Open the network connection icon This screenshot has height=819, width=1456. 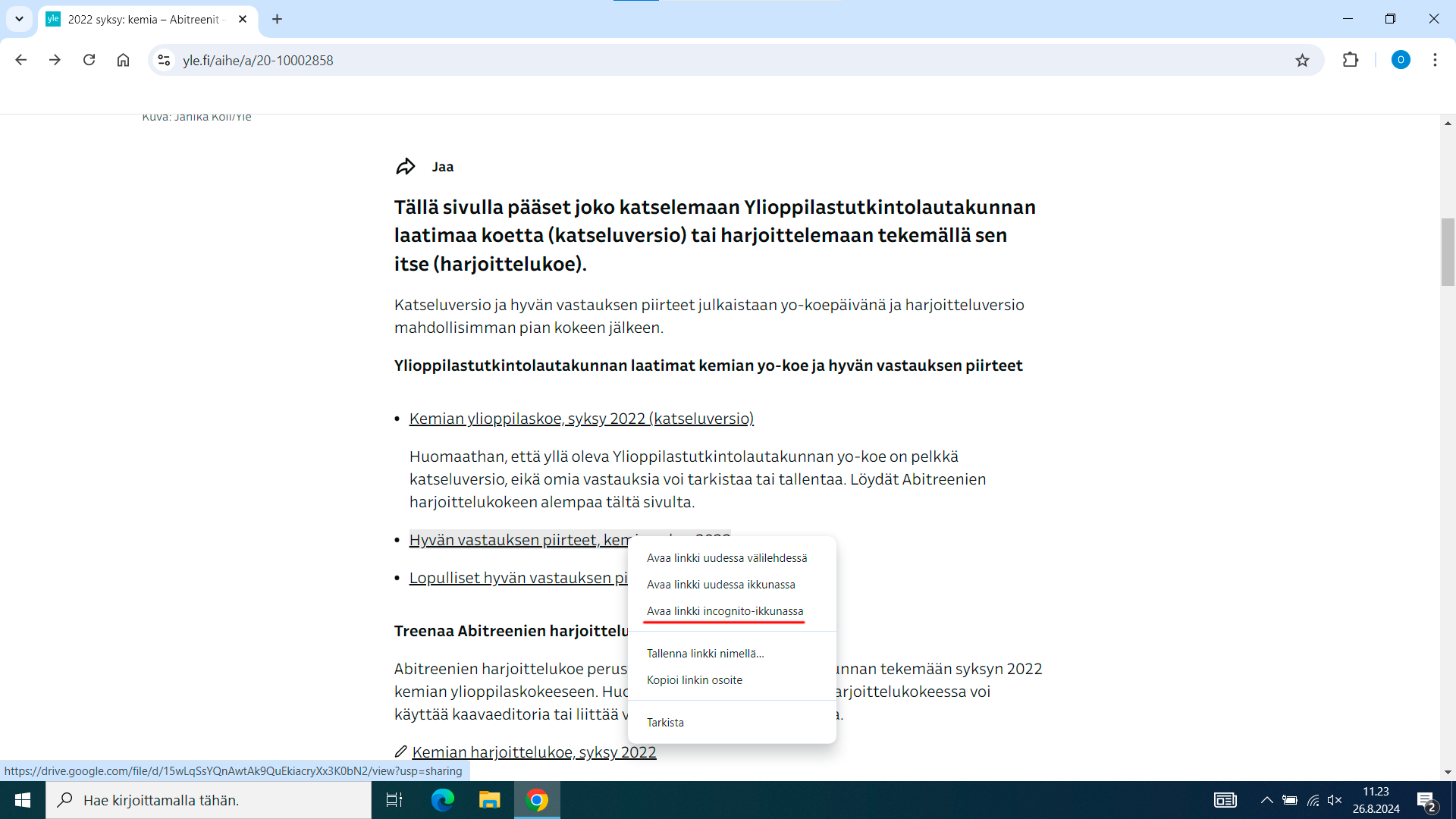(x=1313, y=800)
